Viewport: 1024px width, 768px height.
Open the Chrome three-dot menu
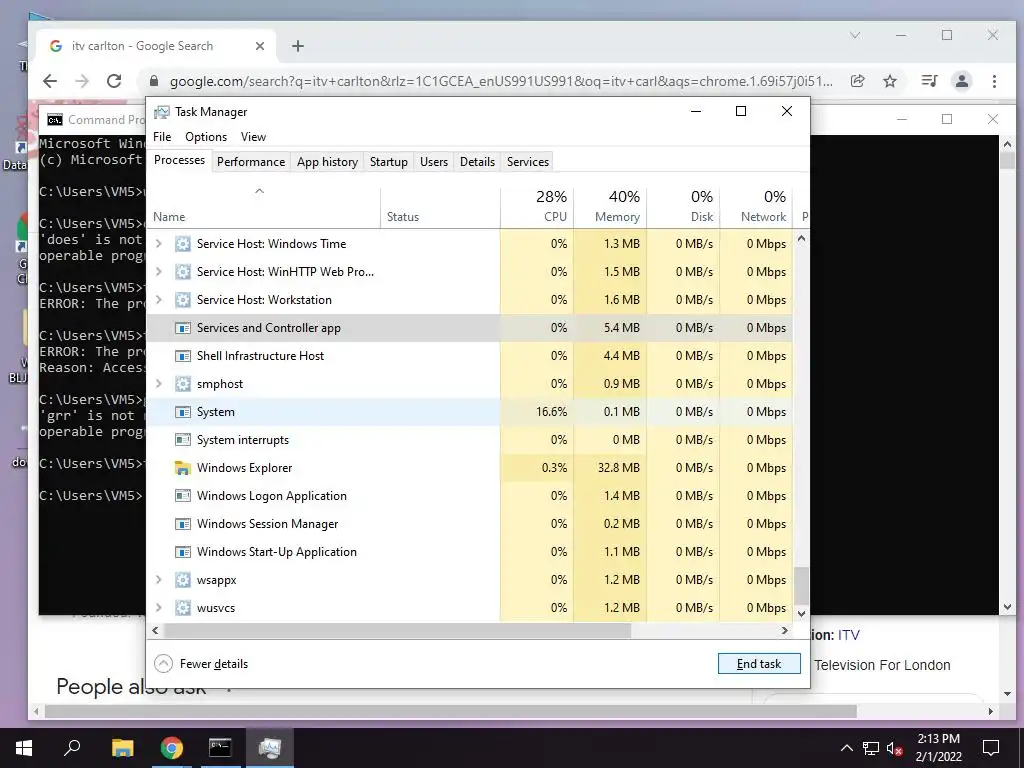(x=994, y=81)
